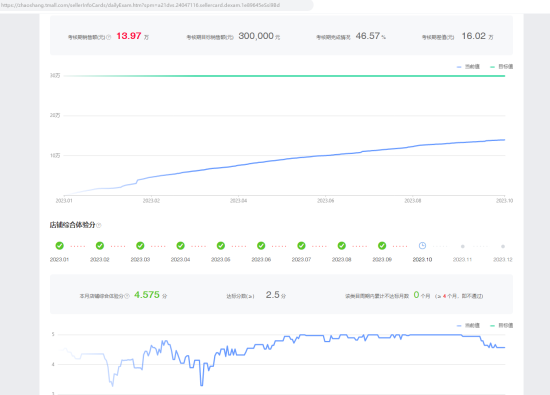The height and width of the screenshot is (395, 550).
Task: Toggle the green target-value legend in score chart
Action: click(502, 326)
